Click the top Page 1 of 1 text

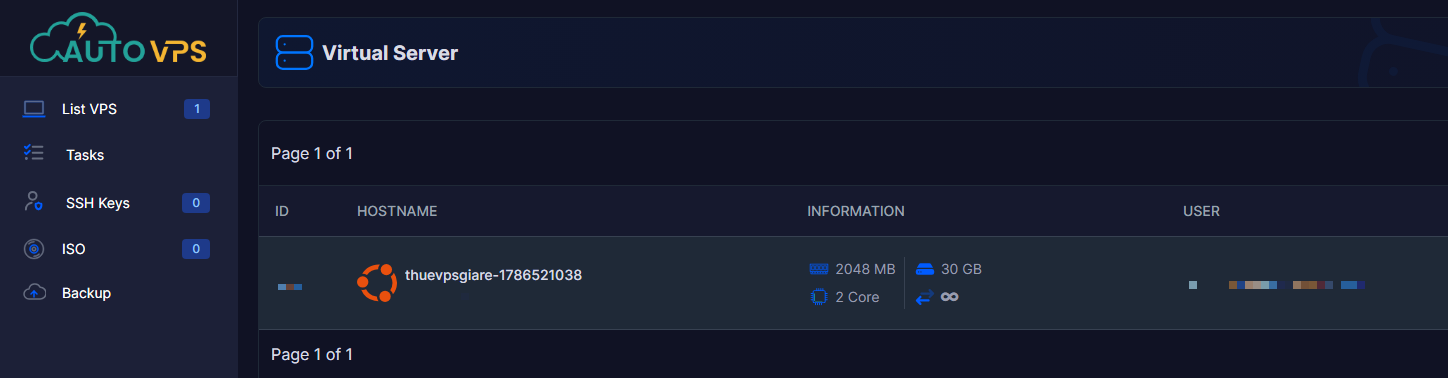[x=312, y=153]
